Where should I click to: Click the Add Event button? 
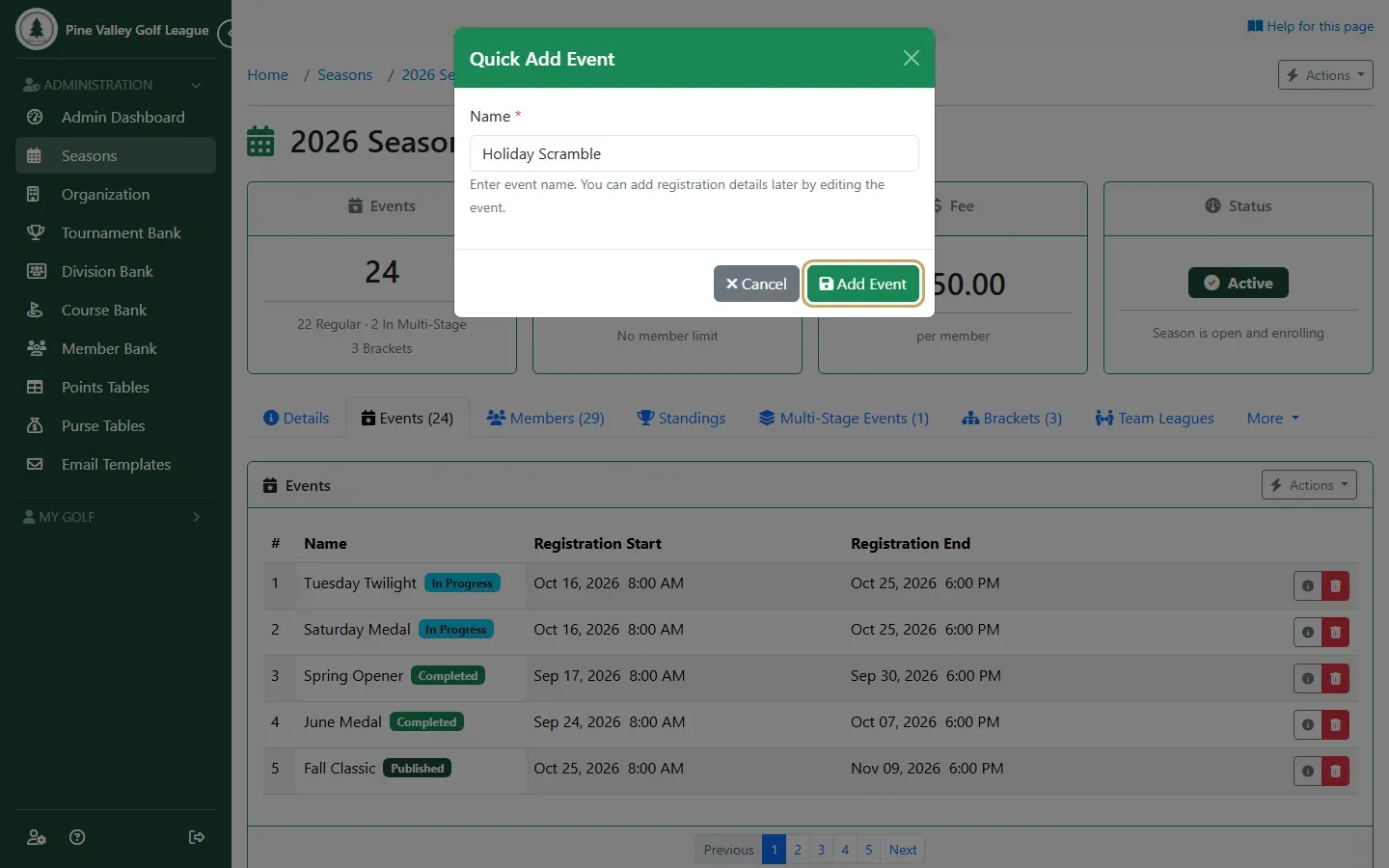pos(862,284)
